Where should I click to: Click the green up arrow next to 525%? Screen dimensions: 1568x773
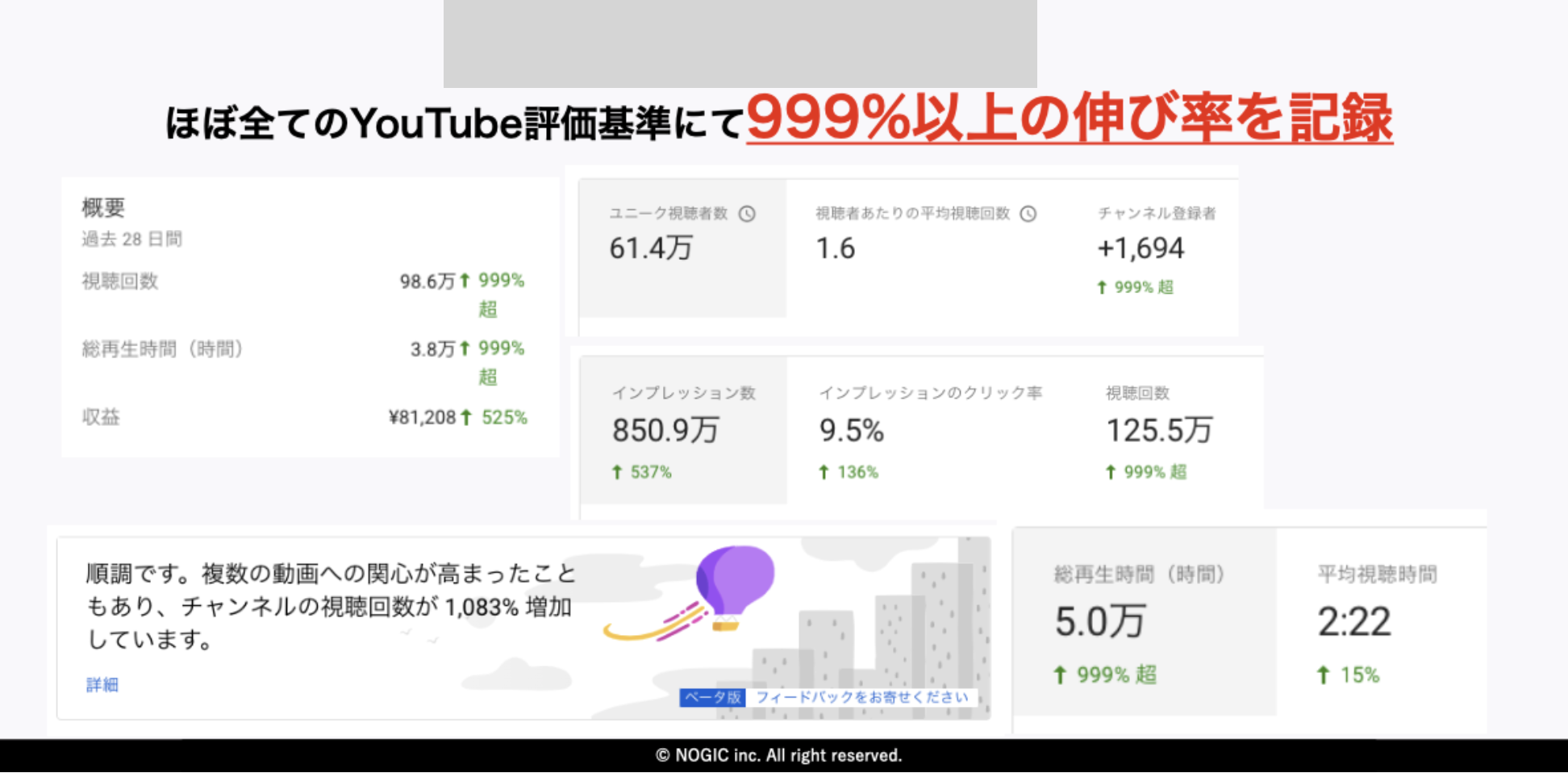point(465,417)
